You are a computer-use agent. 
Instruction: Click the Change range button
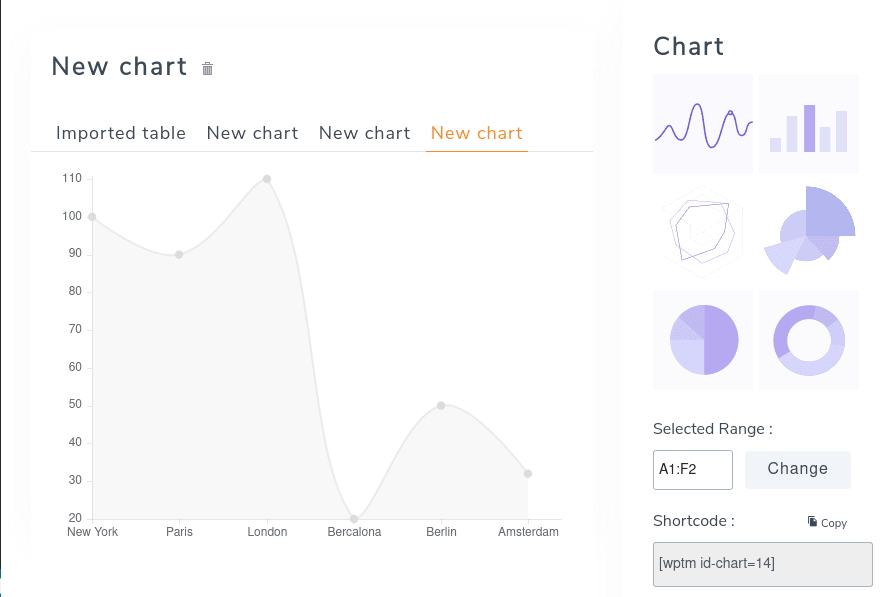click(x=797, y=469)
